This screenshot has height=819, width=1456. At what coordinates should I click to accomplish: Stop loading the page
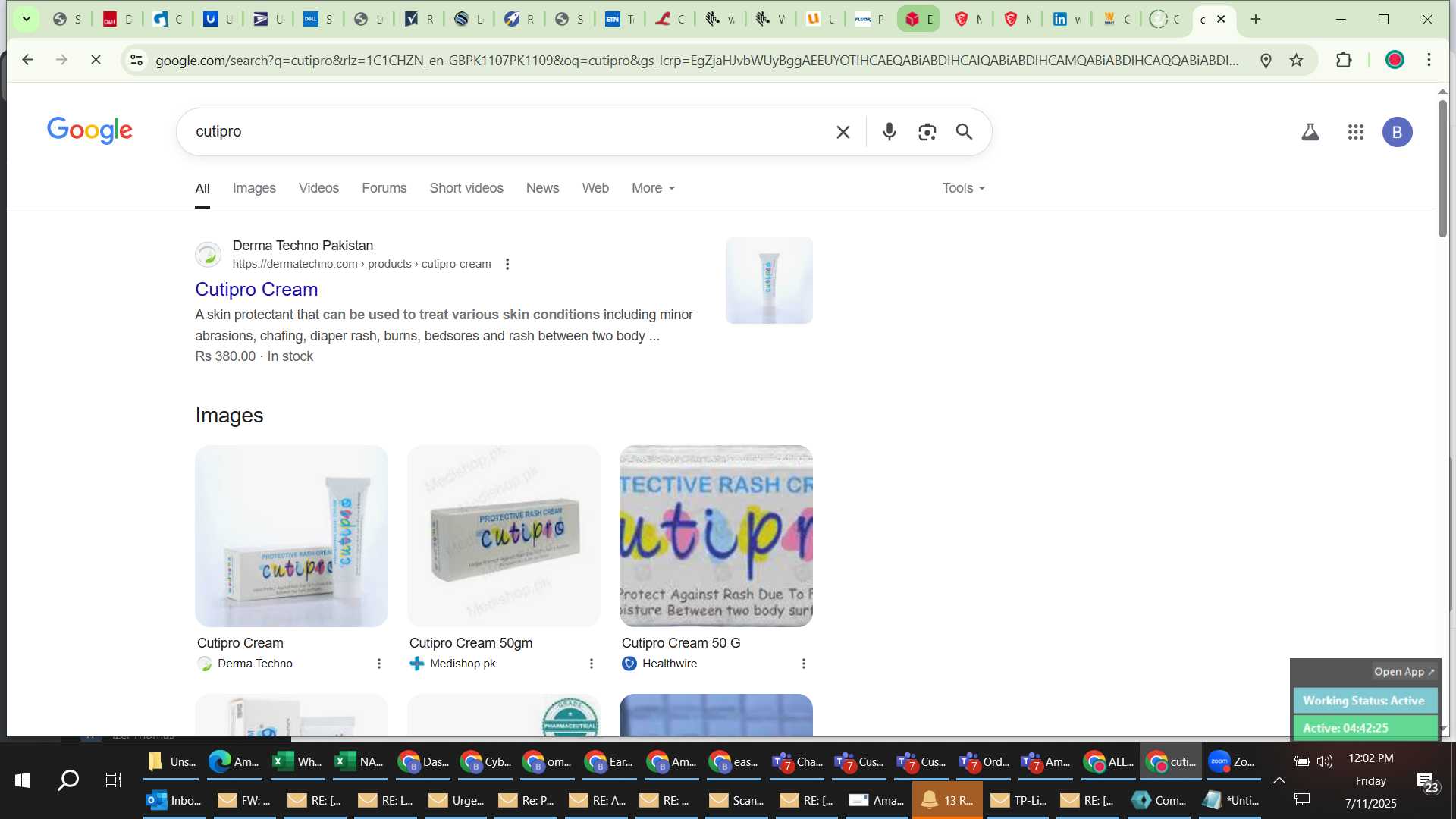(96, 59)
